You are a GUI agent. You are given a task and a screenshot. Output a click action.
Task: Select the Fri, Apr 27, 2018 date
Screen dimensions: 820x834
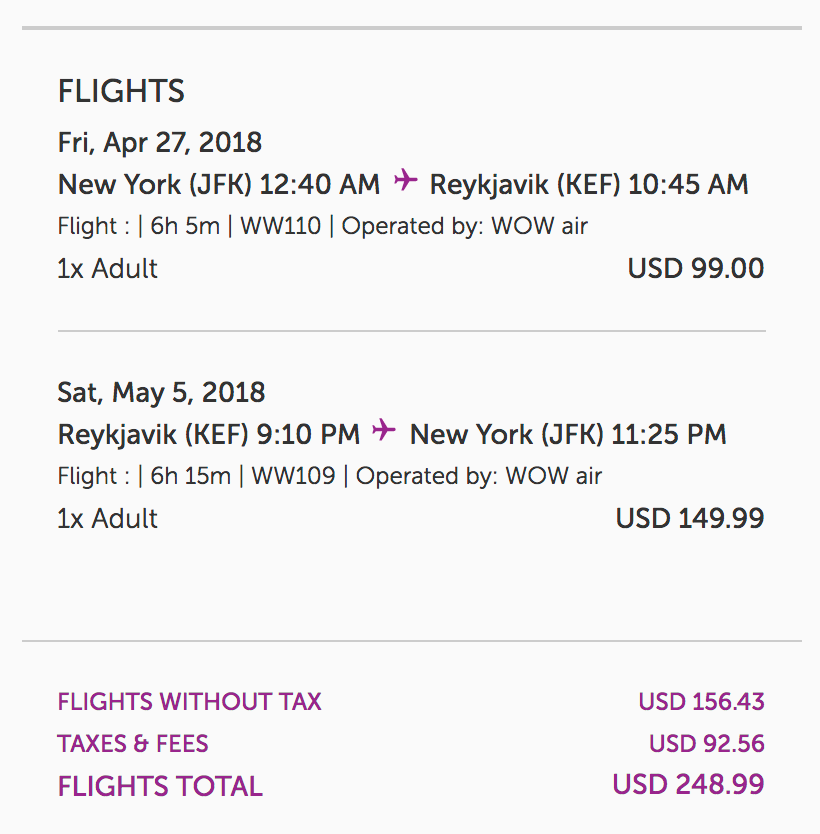160,142
